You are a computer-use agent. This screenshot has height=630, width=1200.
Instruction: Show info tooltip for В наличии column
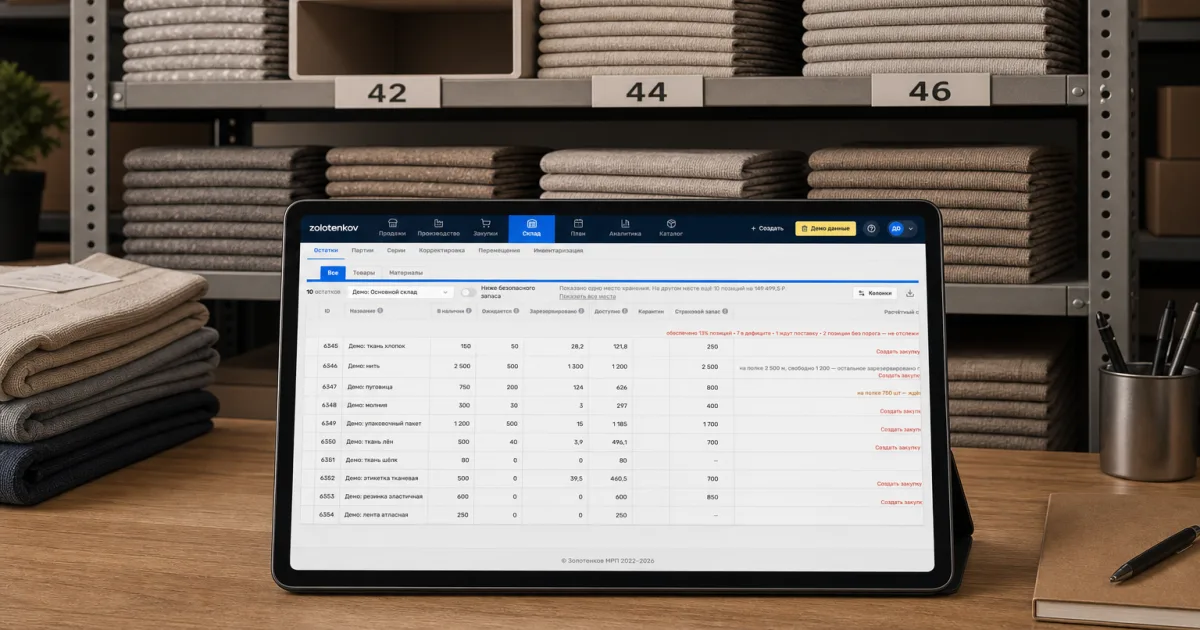coord(468,311)
